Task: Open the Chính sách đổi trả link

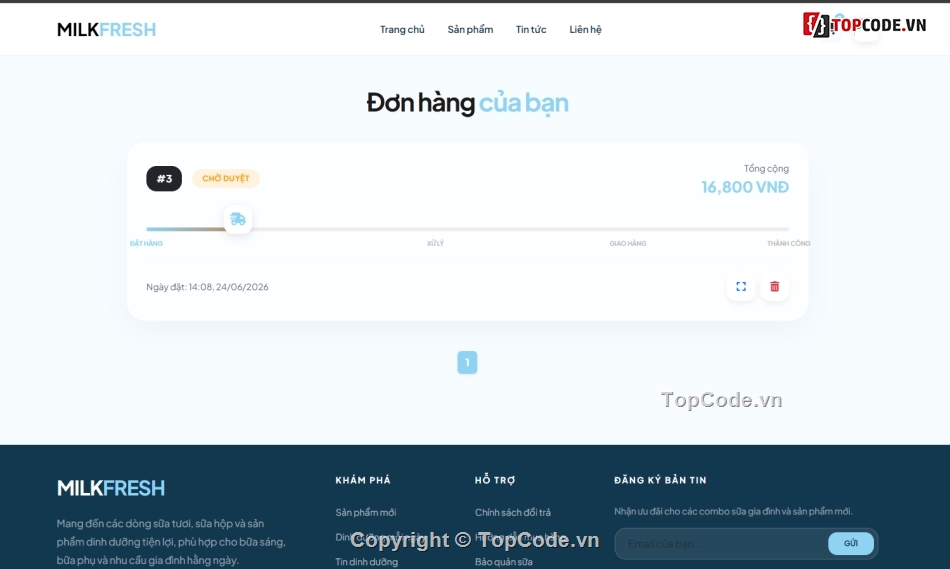Action: 513,513
